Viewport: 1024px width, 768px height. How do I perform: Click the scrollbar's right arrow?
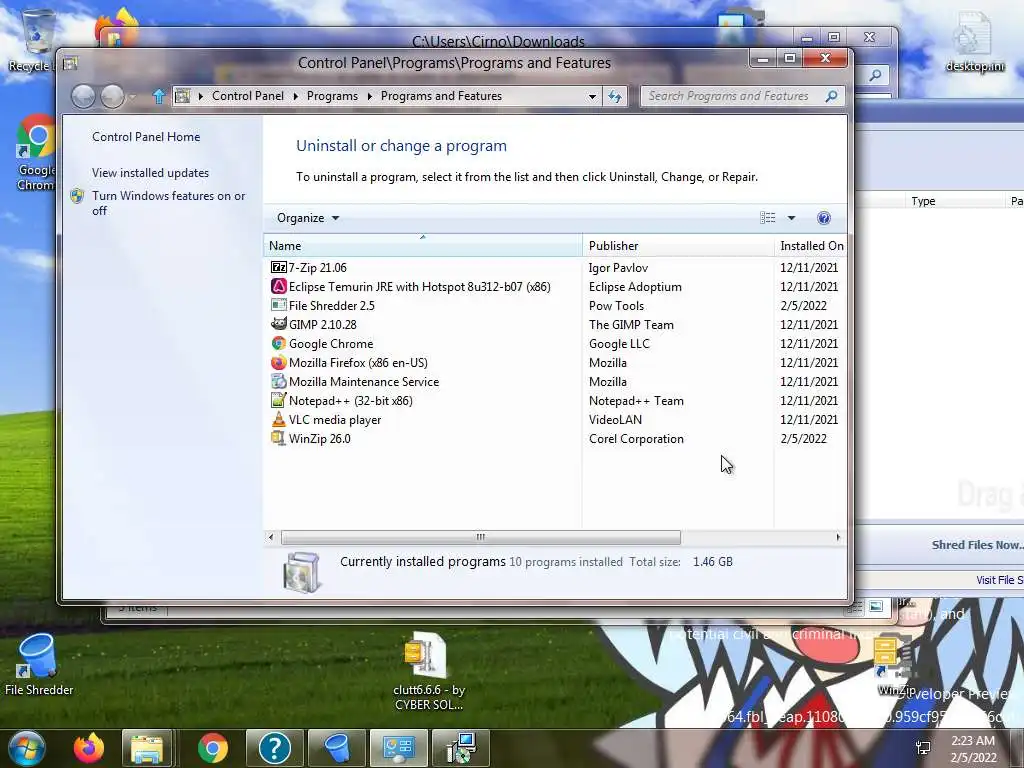tap(838, 537)
